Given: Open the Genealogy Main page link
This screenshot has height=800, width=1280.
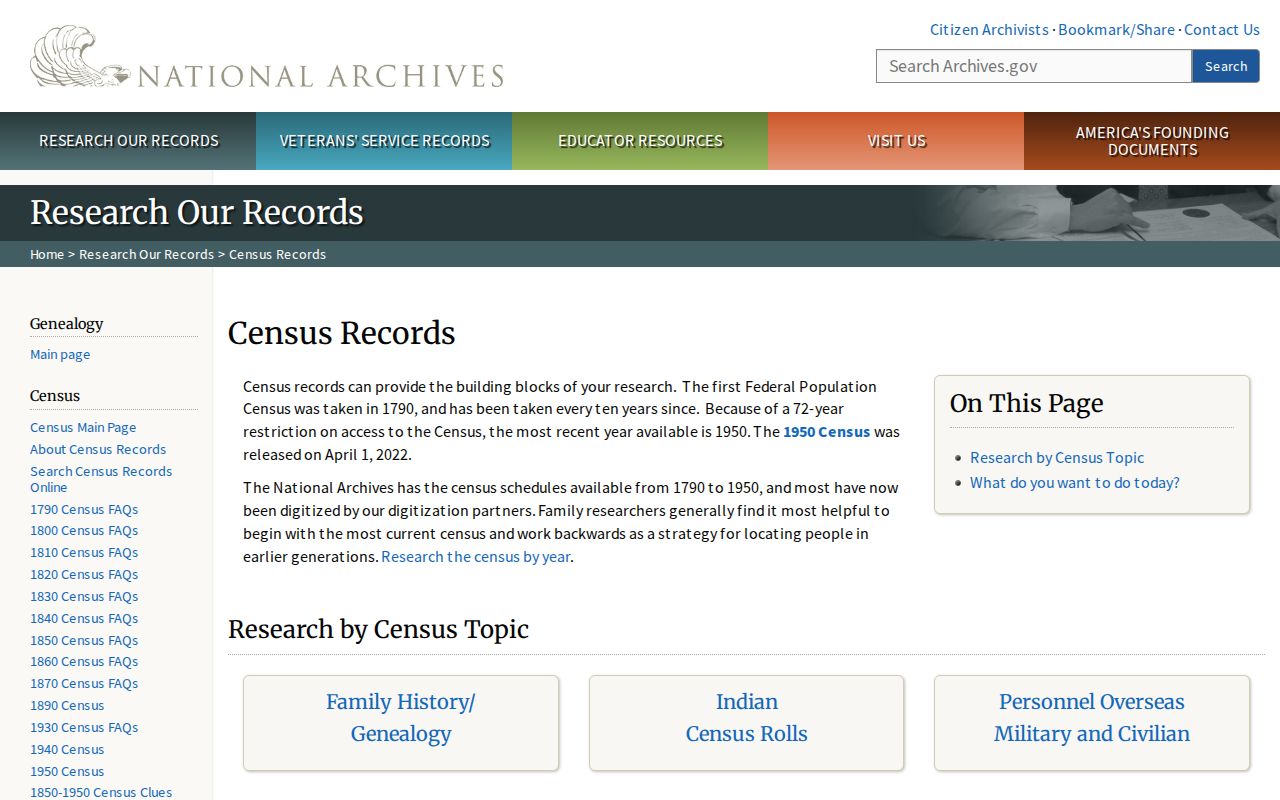Looking at the screenshot, I should click(x=60, y=355).
